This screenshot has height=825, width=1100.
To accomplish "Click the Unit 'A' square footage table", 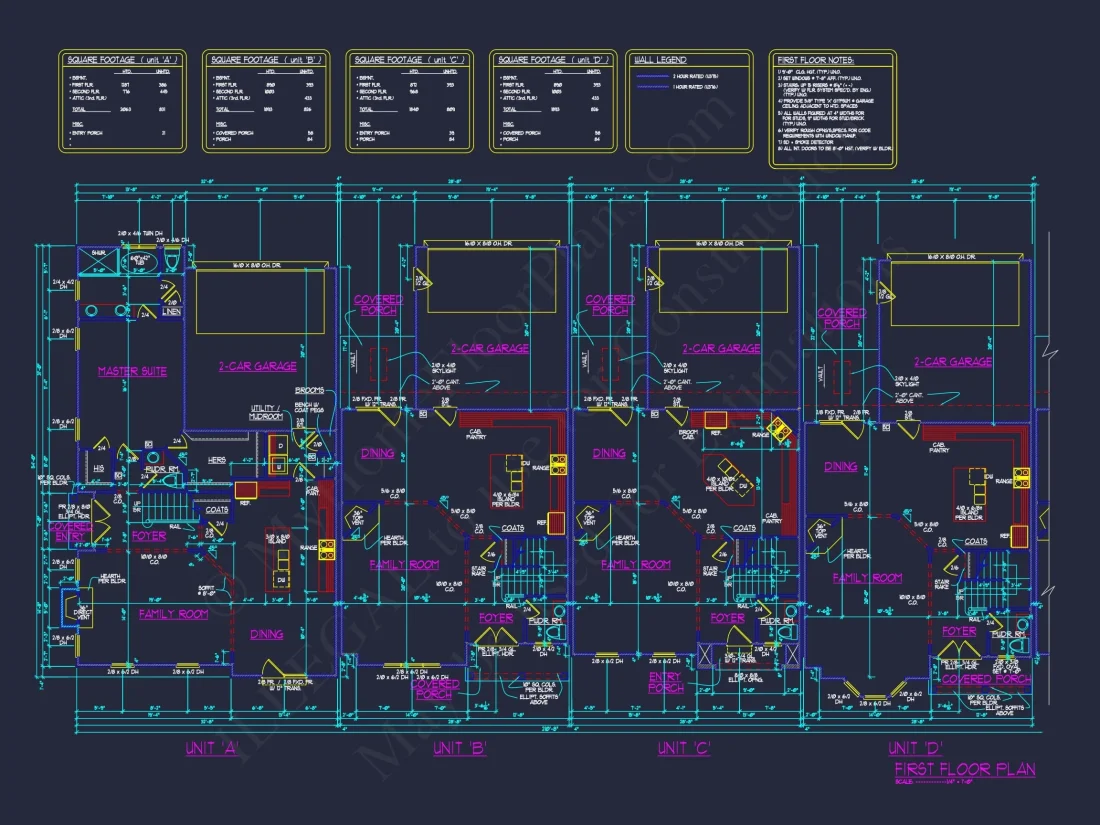I will click(122, 101).
